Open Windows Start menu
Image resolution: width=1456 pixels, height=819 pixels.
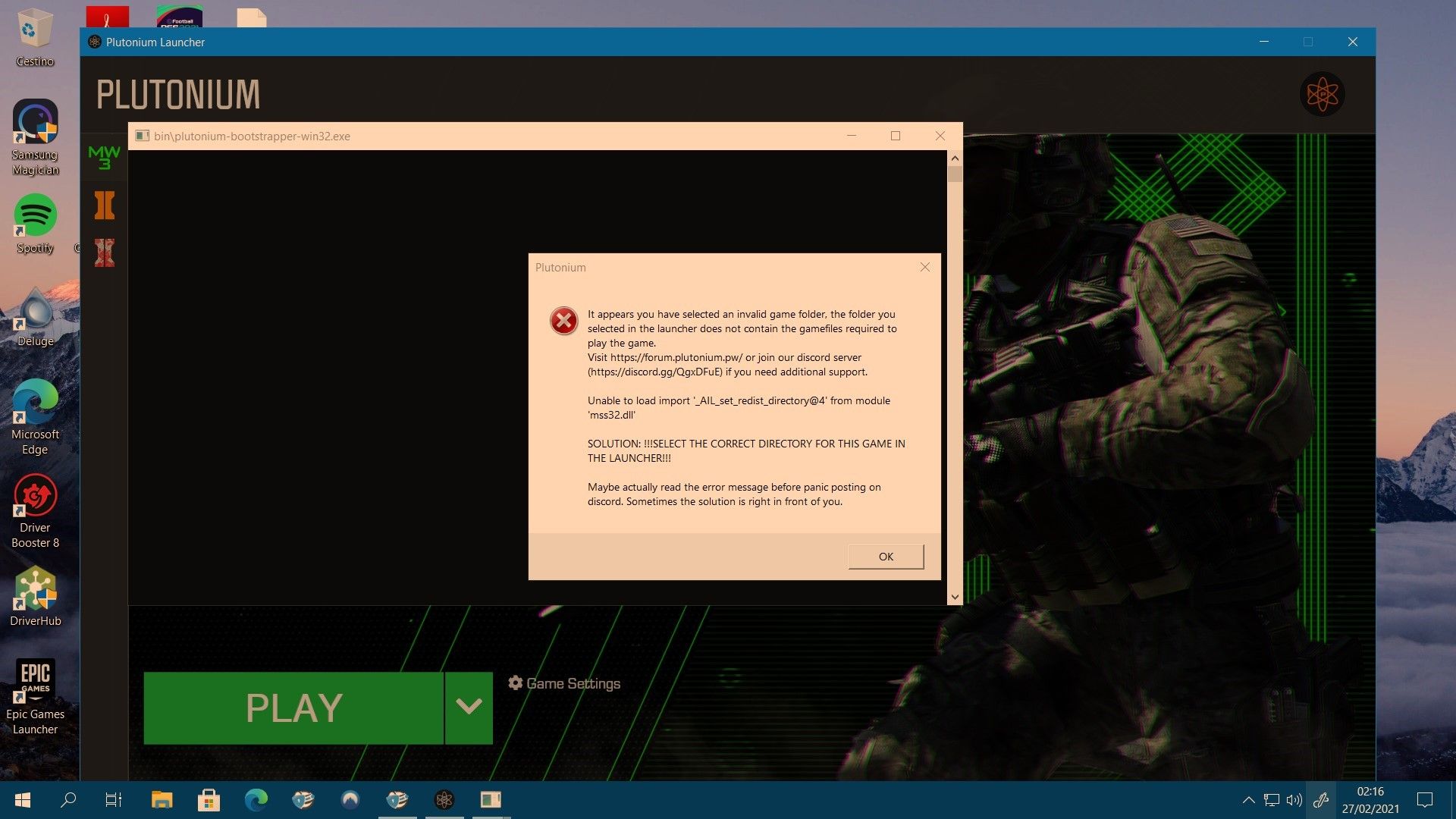click(23, 799)
